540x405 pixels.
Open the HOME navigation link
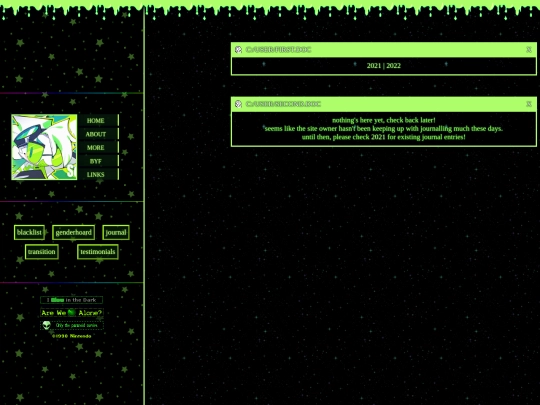tap(98, 121)
